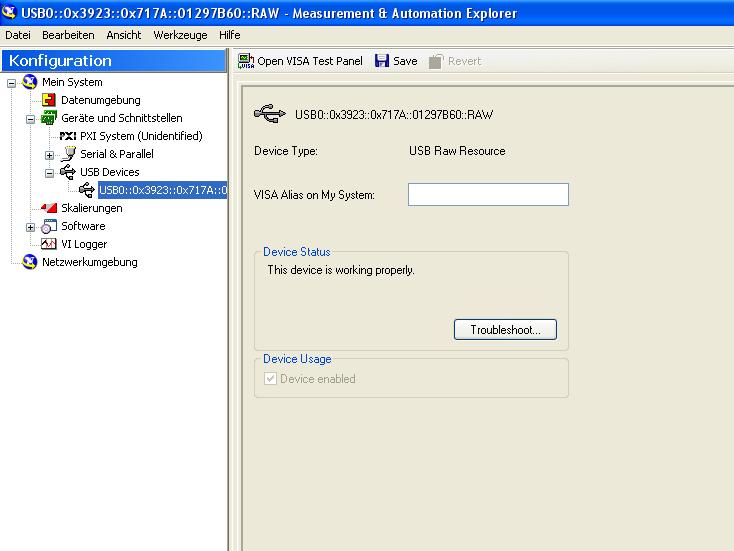Open the Datei menu
Viewport: 734px width, 551px height.
pyautogui.click(x=18, y=35)
